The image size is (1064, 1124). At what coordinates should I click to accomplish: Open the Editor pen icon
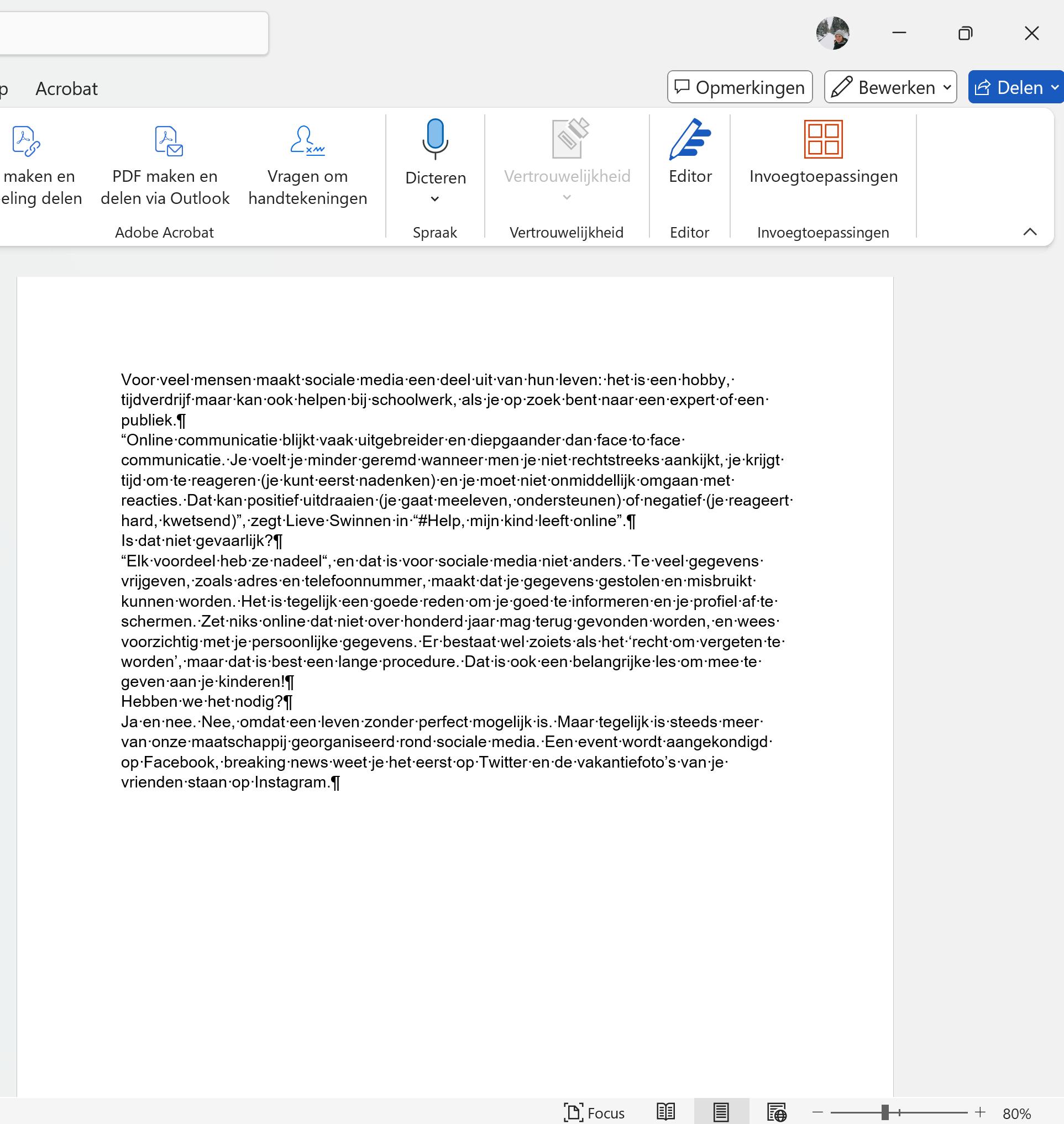(690, 139)
